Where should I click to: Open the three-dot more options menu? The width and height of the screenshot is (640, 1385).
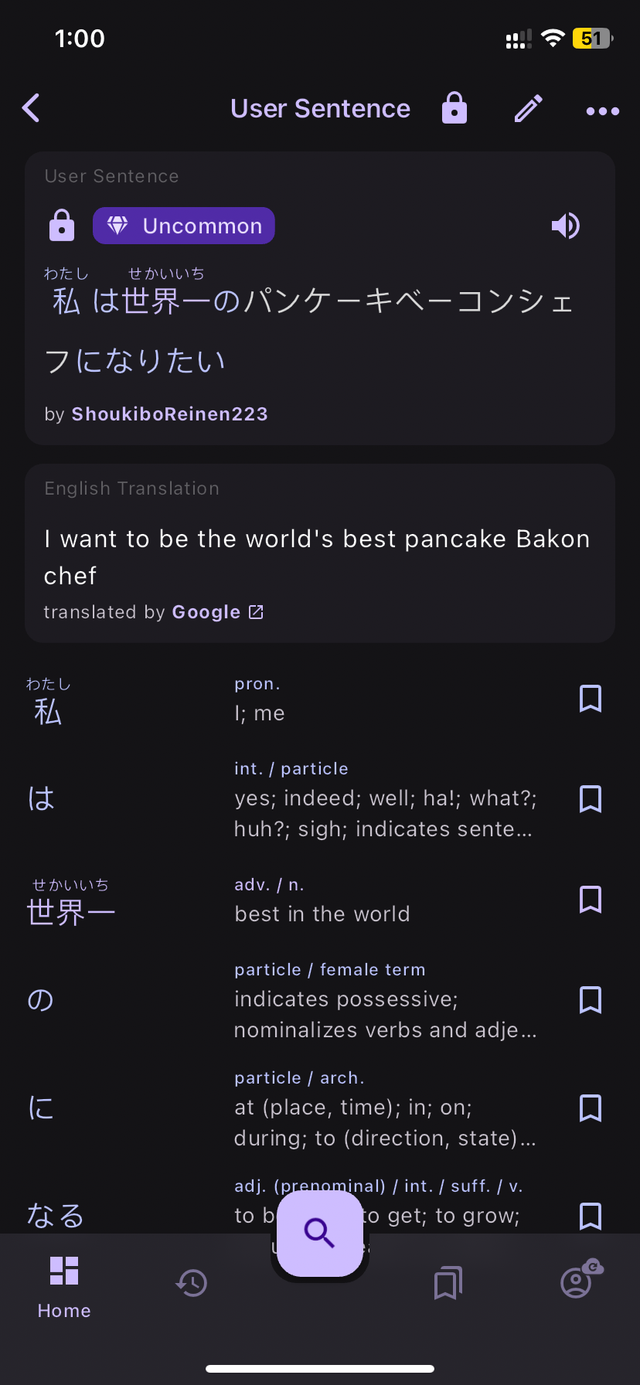(x=602, y=110)
